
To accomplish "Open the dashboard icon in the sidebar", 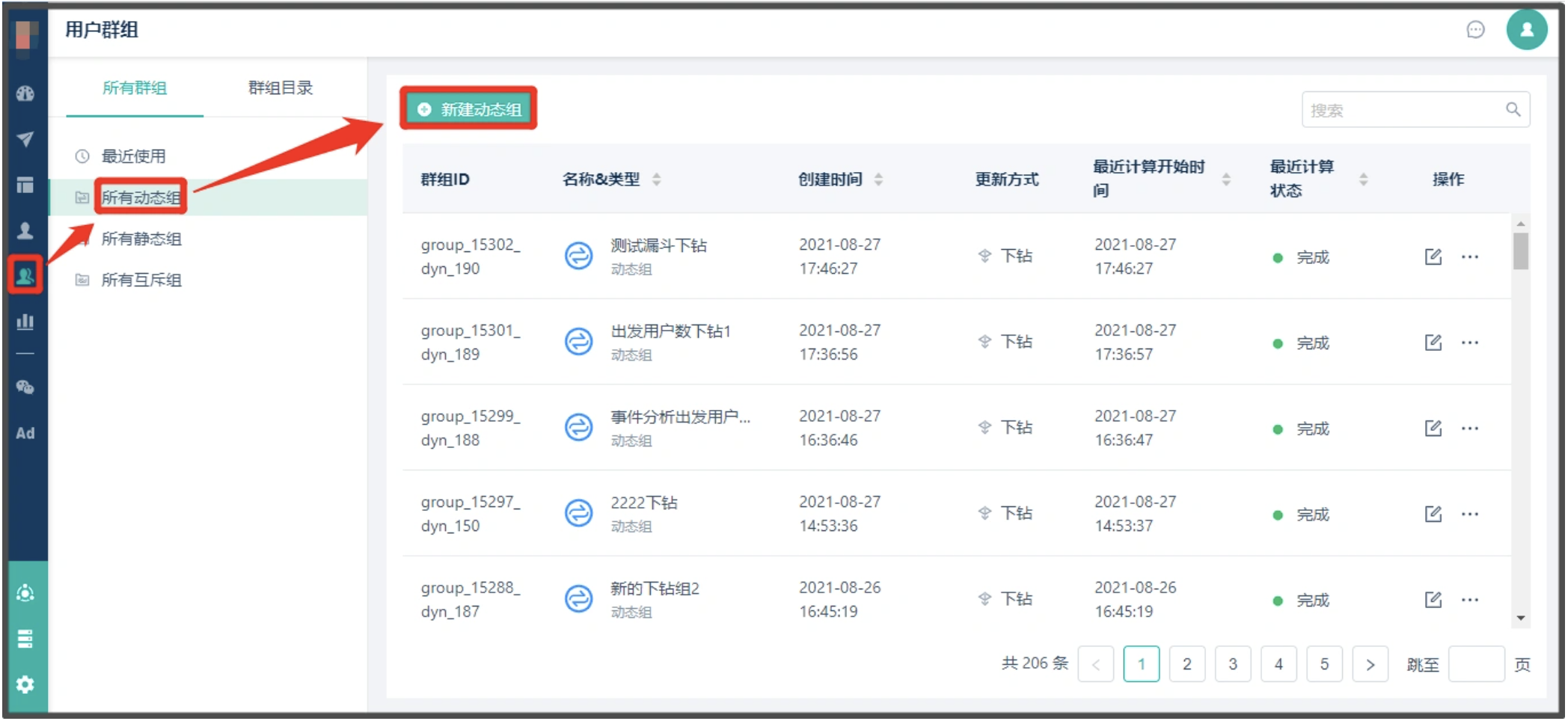I will (25, 93).
